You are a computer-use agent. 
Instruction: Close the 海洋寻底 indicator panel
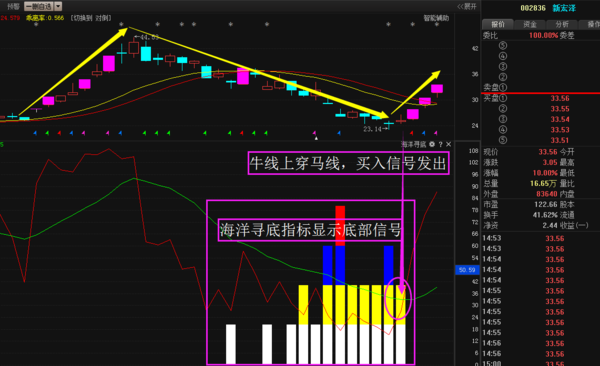(448, 144)
